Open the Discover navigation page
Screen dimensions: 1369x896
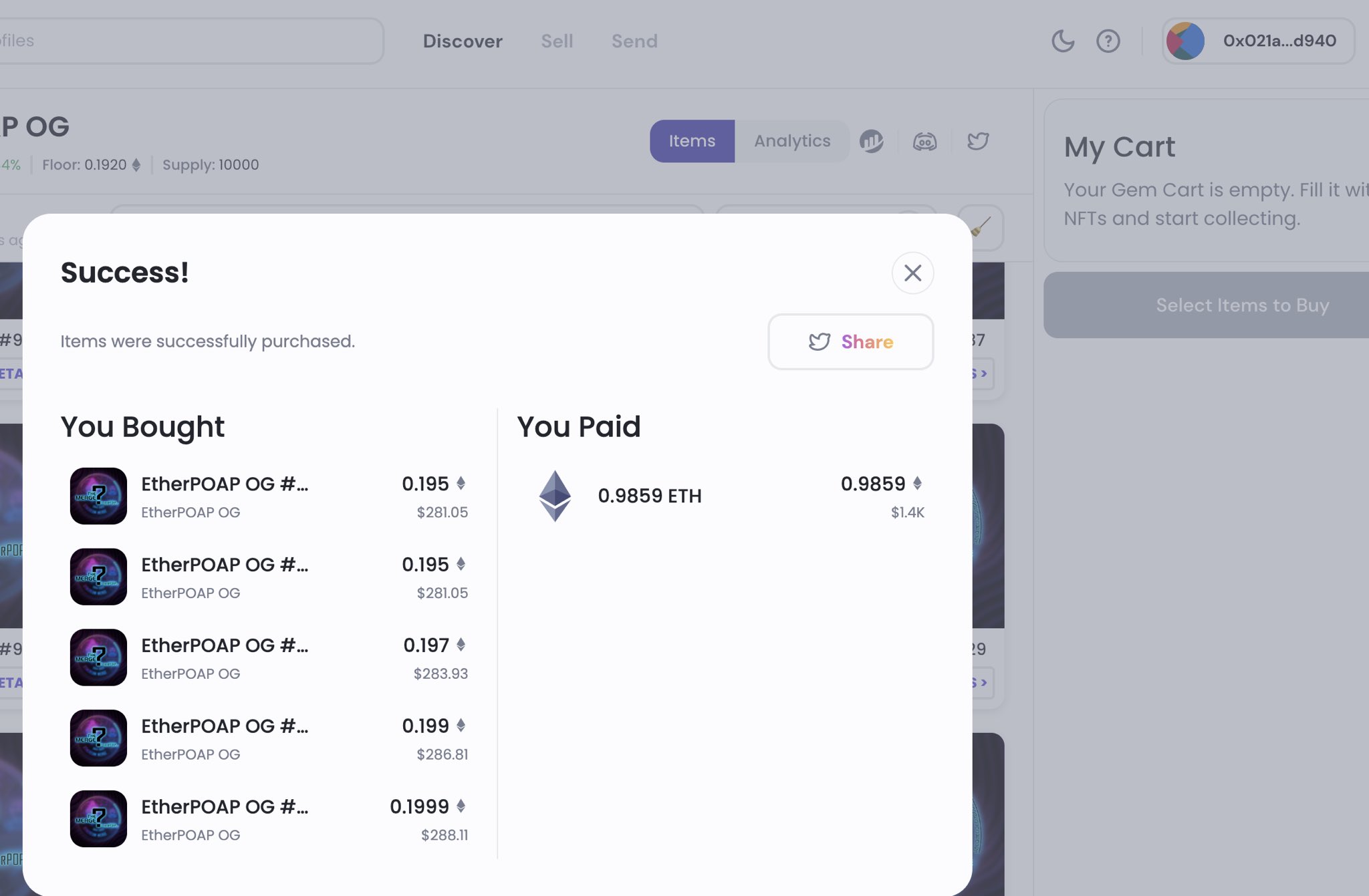click(x=463, y=41)
